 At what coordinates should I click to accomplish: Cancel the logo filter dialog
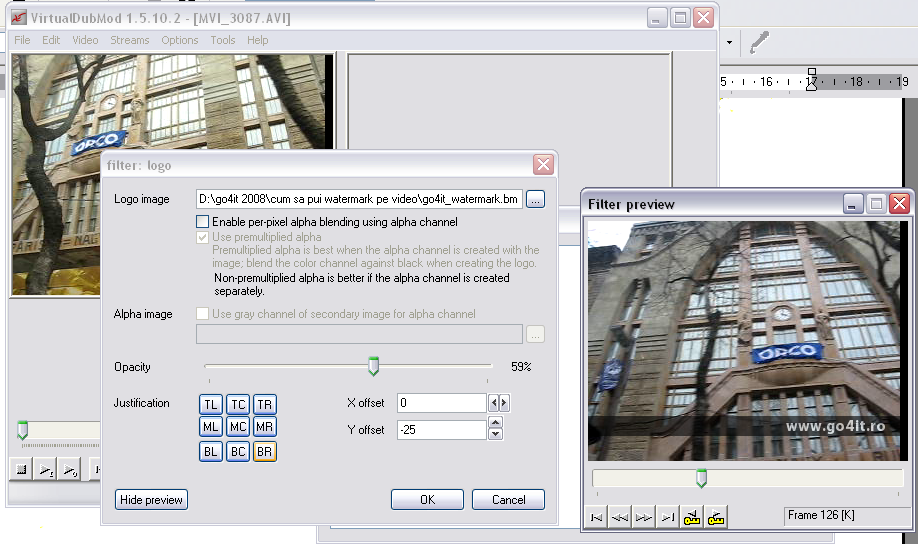[x=508, y=499]
